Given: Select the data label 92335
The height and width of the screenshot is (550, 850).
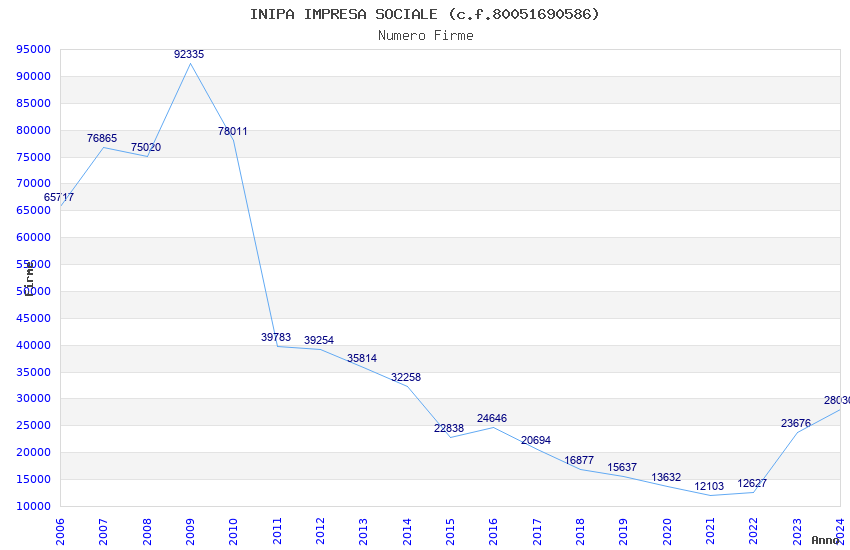Looking at the screenshot, I should coord(189,54).
